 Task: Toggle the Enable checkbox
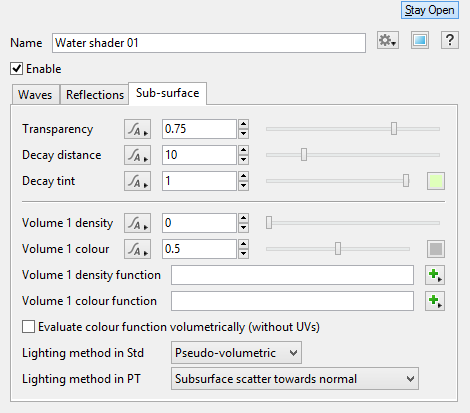click(16, 69)
